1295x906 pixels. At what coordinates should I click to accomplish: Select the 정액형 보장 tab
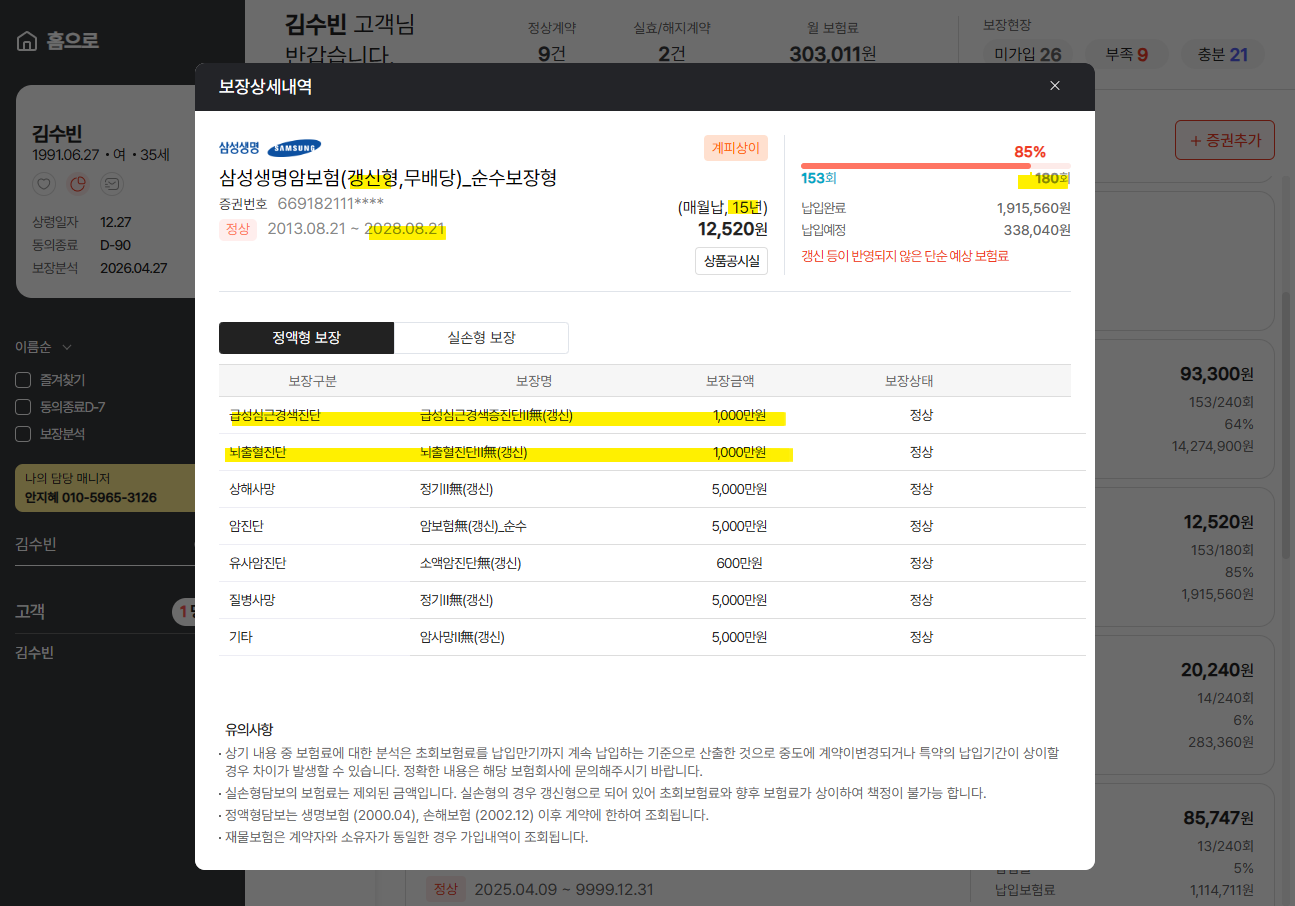click(305, 337)
